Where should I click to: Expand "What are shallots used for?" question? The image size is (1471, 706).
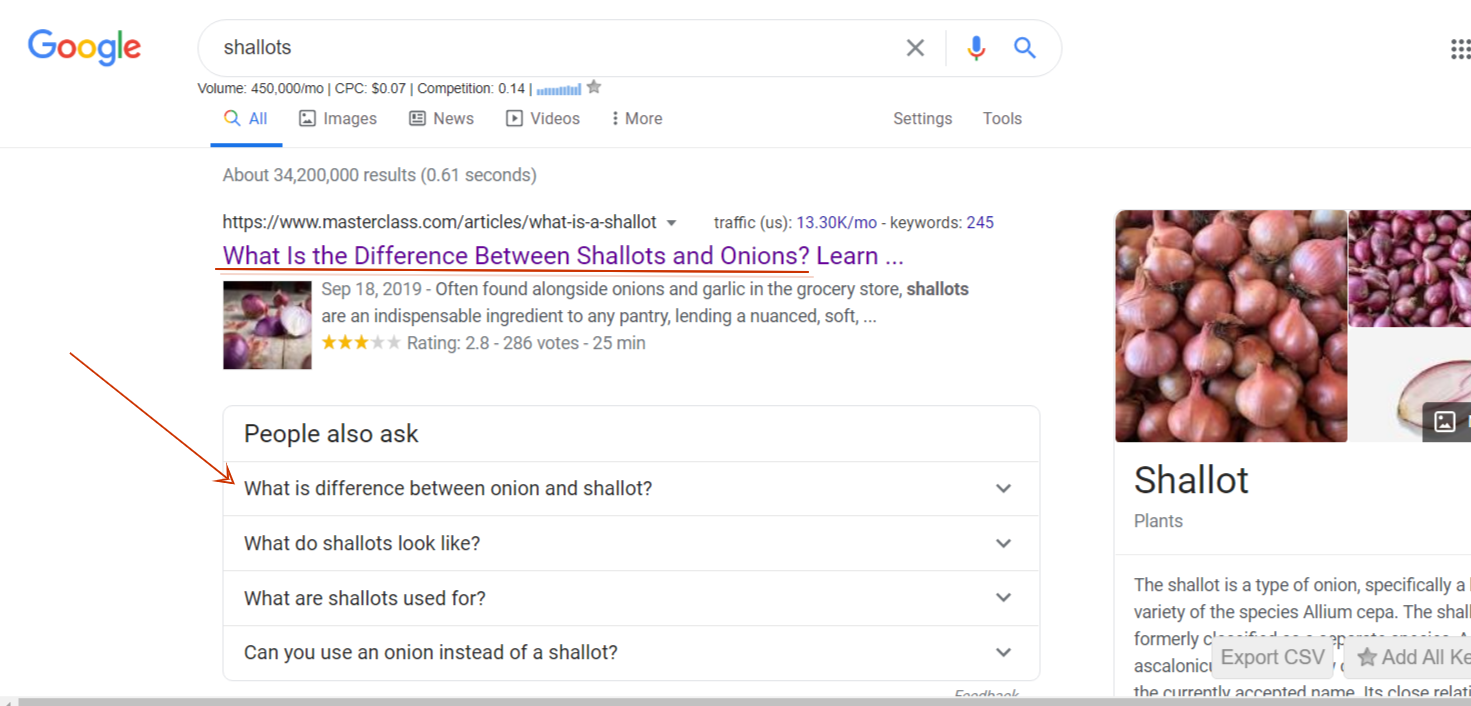tap(1003, 598)
